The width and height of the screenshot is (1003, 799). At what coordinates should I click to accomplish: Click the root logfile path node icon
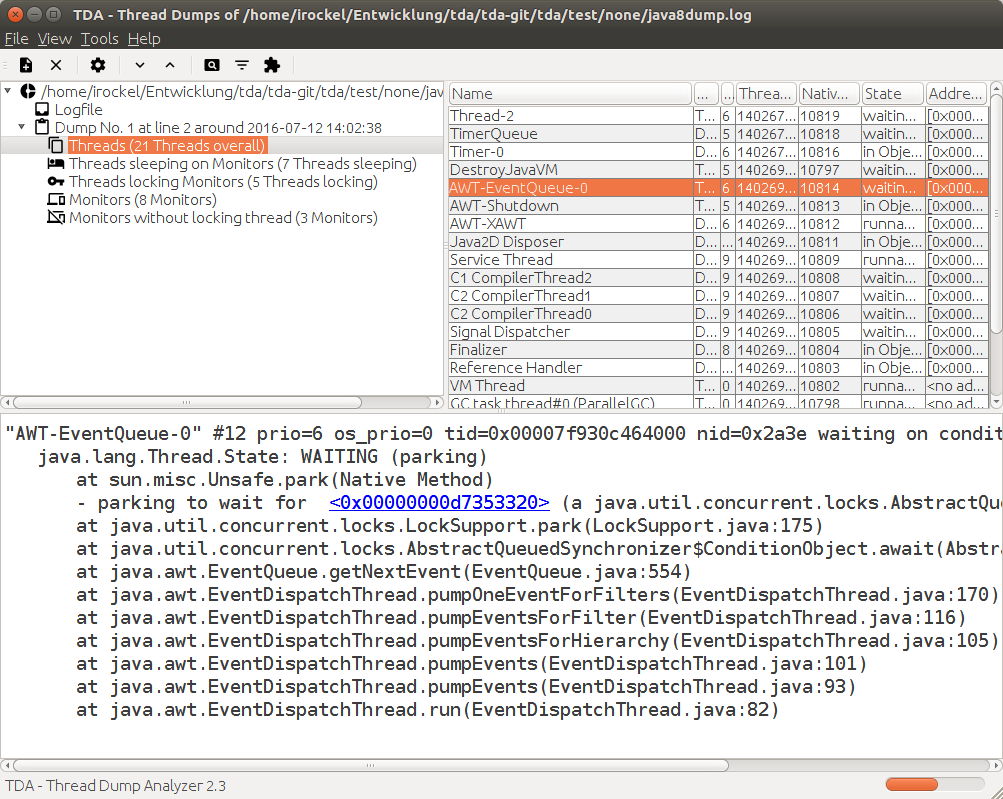pos(28,91)
